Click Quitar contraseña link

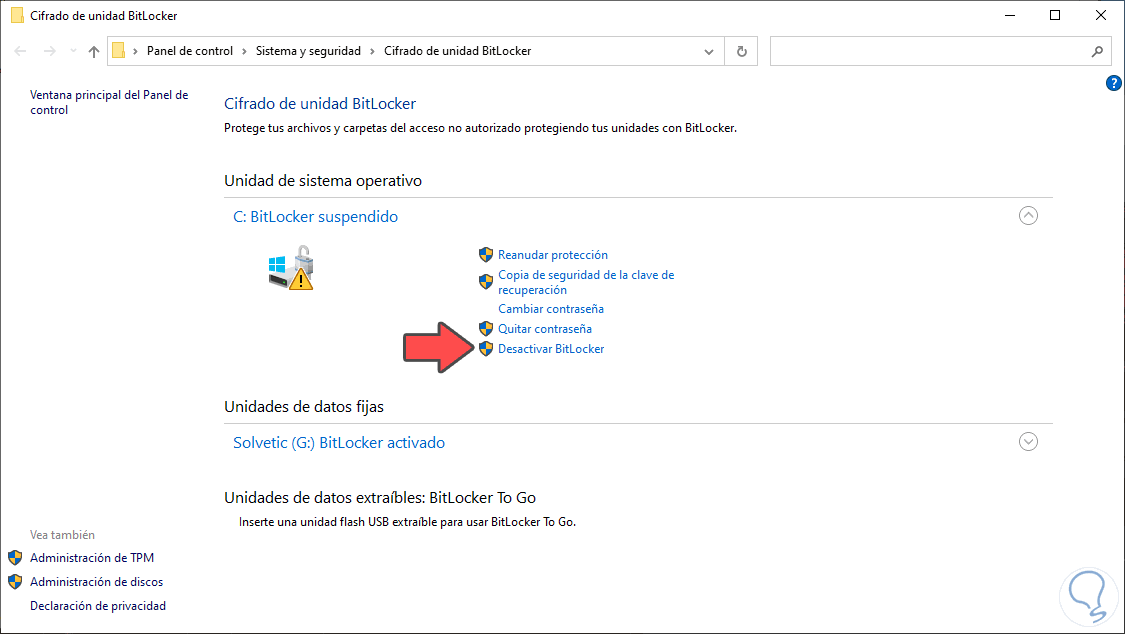point(545,328)
